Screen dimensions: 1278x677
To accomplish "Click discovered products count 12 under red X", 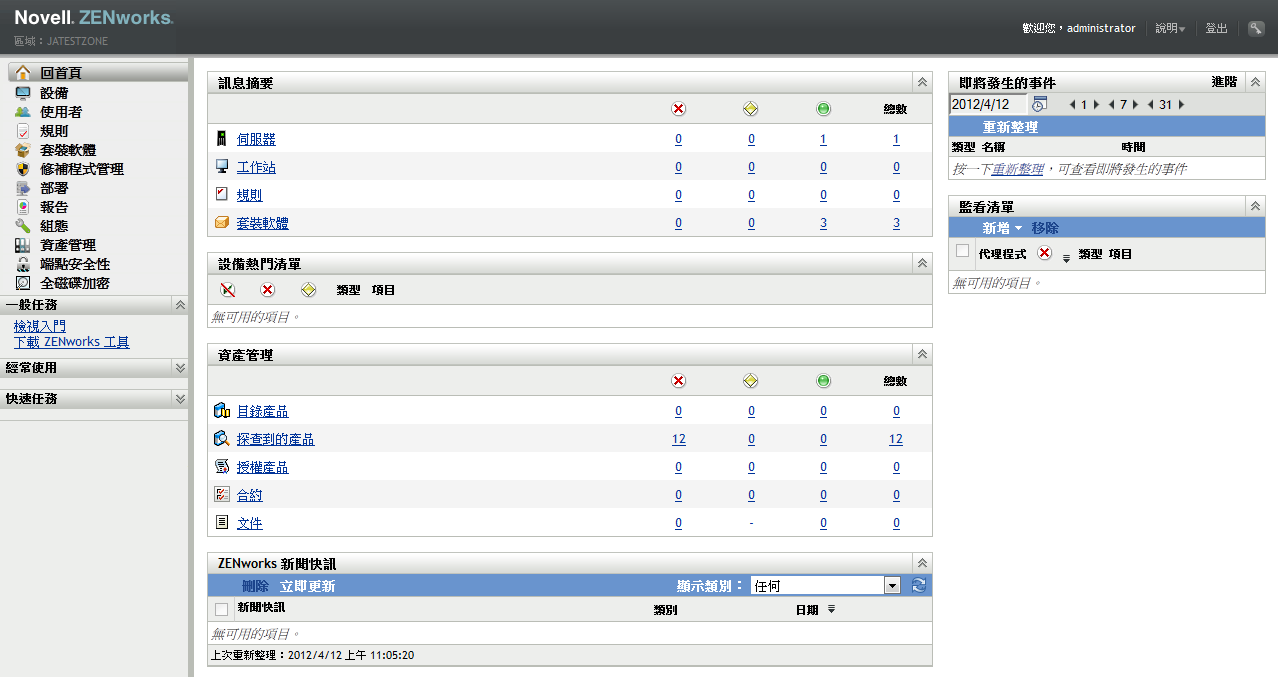I will tap(679, 439).
